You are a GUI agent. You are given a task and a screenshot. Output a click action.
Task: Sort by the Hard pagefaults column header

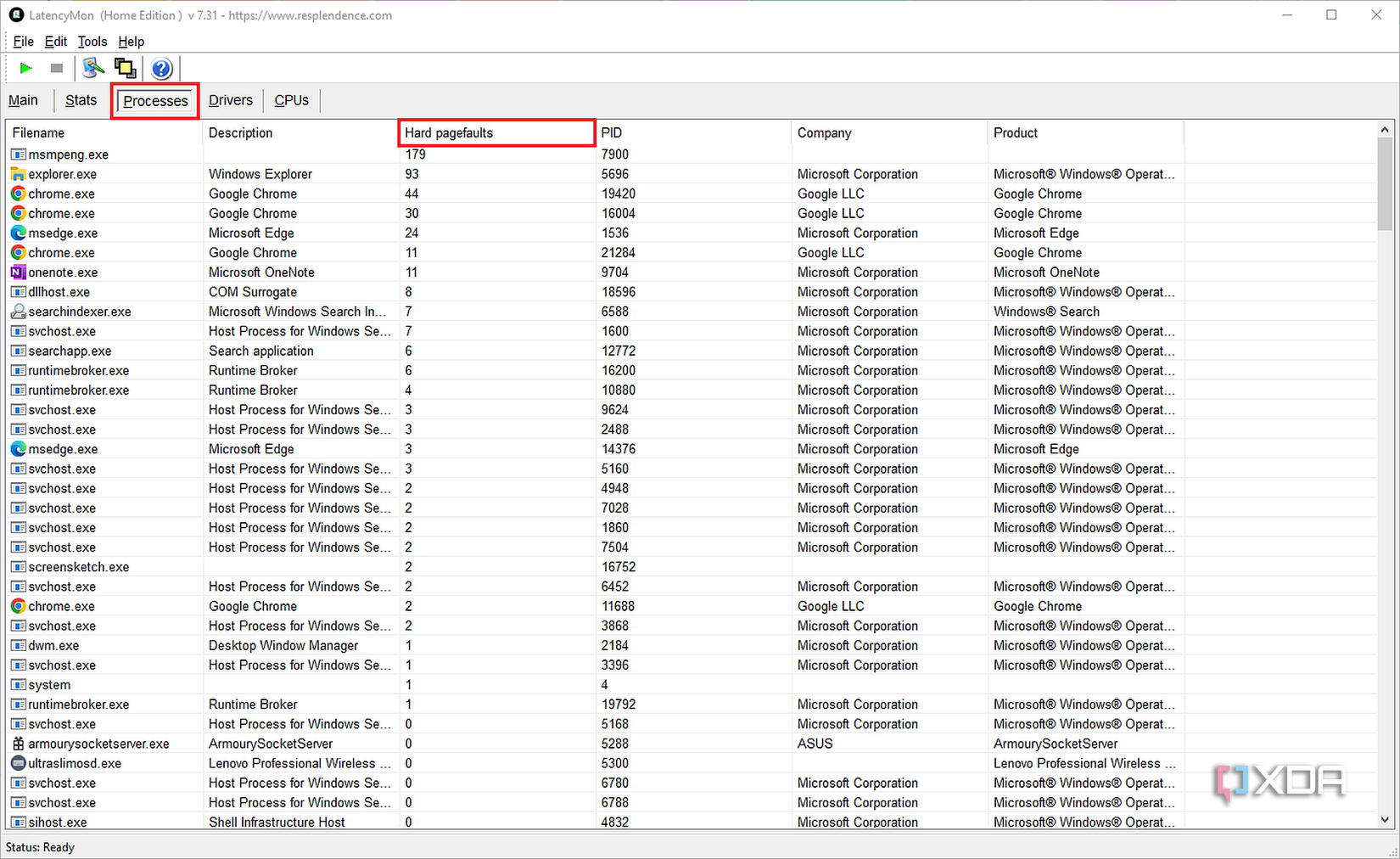(496, 132)
